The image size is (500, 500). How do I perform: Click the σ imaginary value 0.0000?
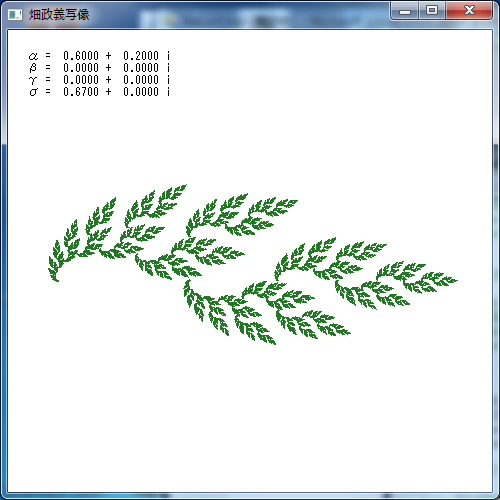point(141,92)
